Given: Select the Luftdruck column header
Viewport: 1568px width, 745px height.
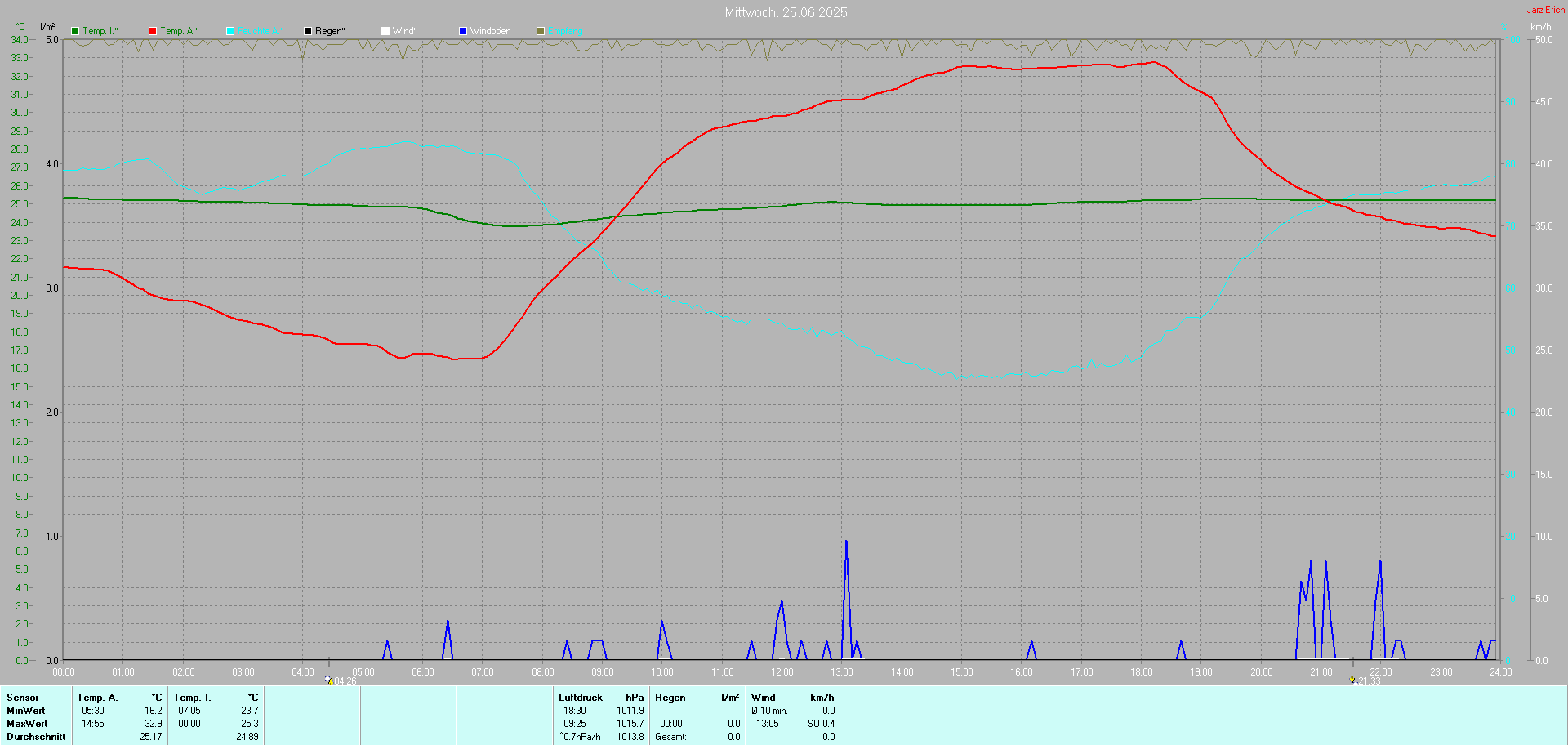Looking at the screenshot, I should pyautogui.click(x=580, y=698).
